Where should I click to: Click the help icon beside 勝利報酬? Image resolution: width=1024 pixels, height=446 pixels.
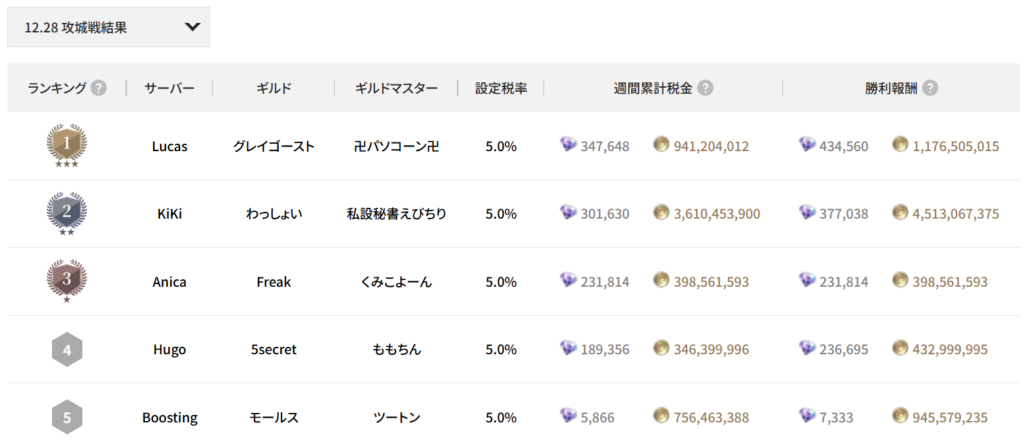(x=930, y=88)
